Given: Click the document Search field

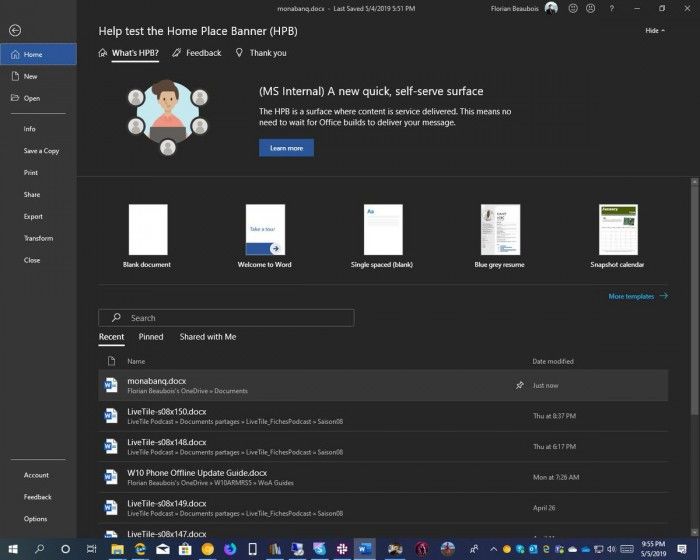Looking at the screenshot, I should coord(226,318).
